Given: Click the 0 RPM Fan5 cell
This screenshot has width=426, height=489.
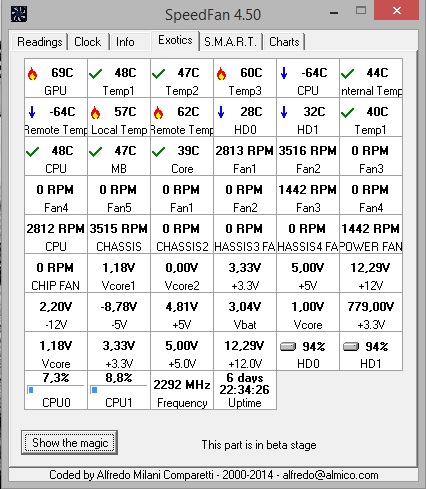Looking at the screenshot, I should point(119,195).
